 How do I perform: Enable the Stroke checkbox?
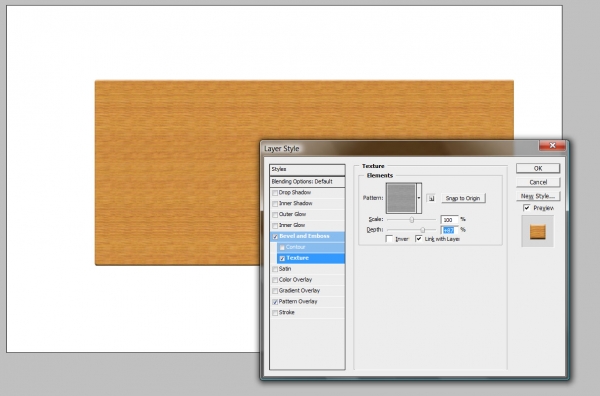(275, 313)
